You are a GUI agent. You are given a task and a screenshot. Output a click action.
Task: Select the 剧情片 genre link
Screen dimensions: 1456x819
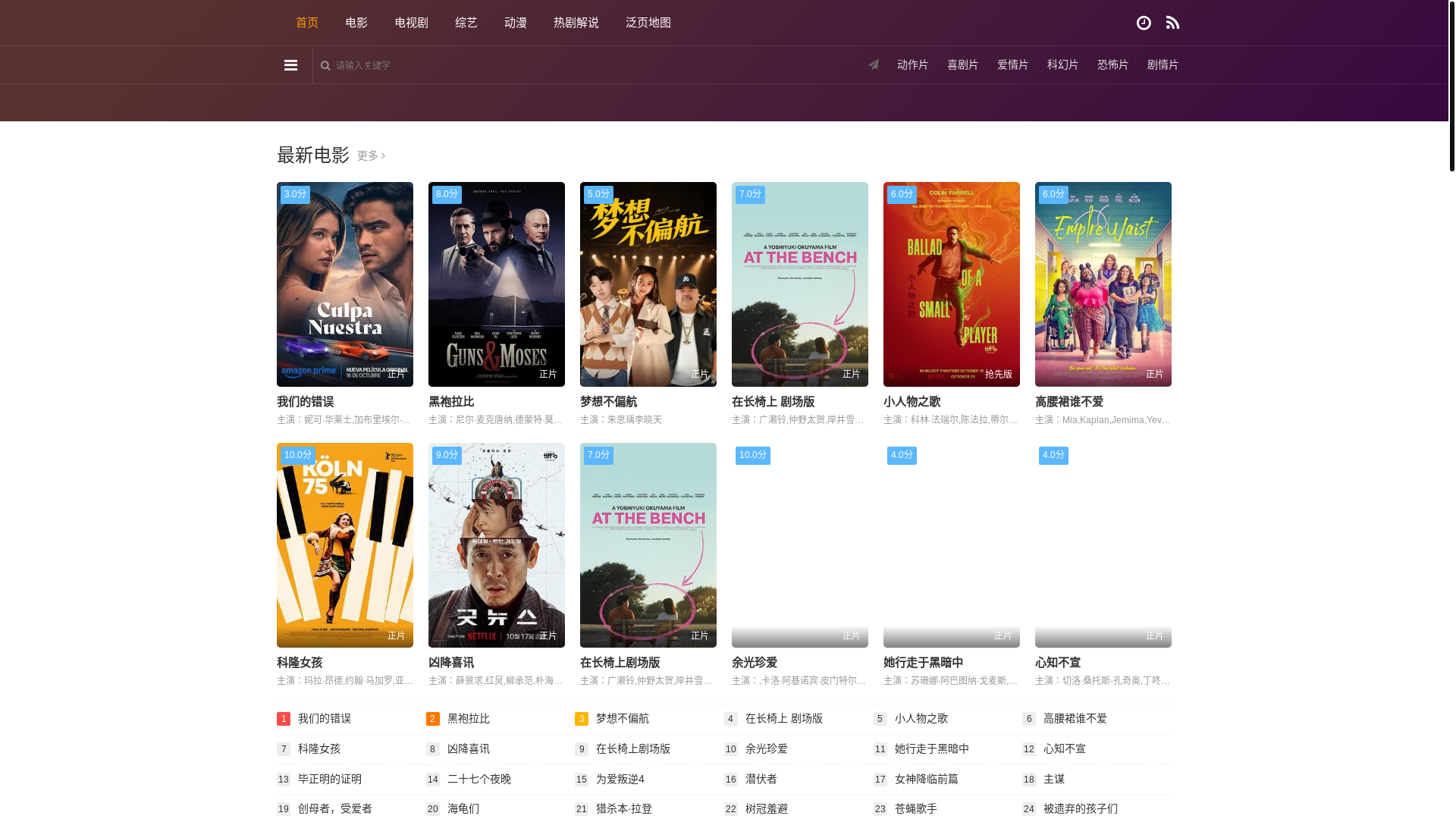(x=1163, y=65)
